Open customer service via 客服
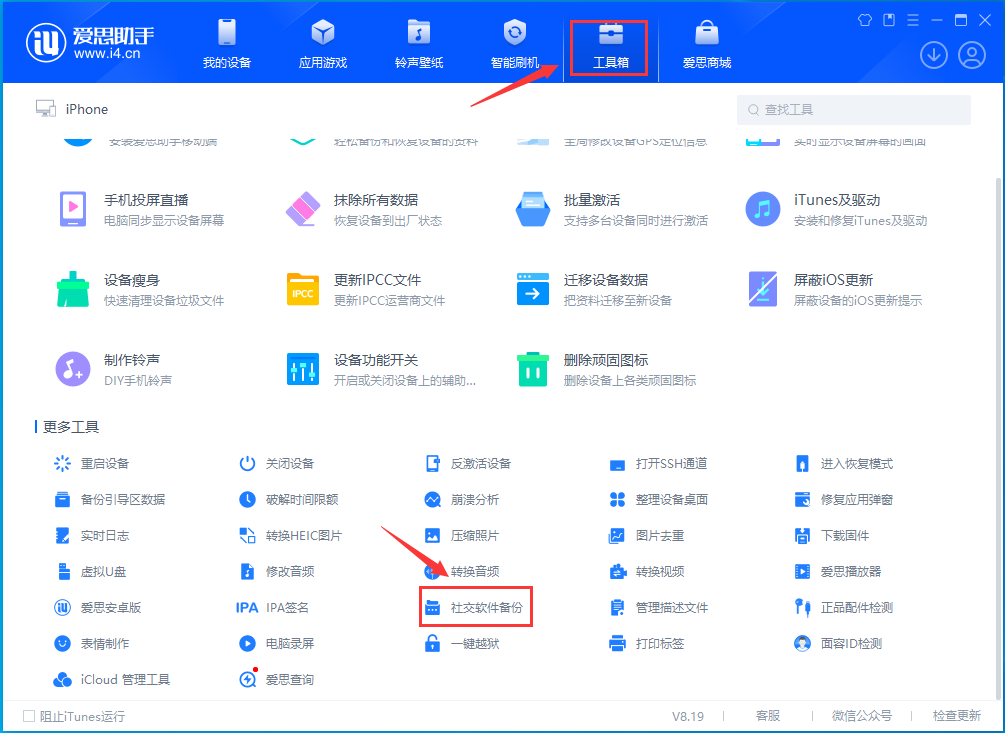Screen dimensions: 1005x733 click(x=764, y=715)
